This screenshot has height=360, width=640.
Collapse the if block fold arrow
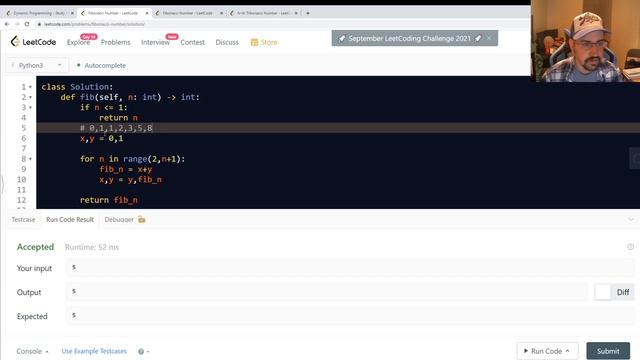30,107
